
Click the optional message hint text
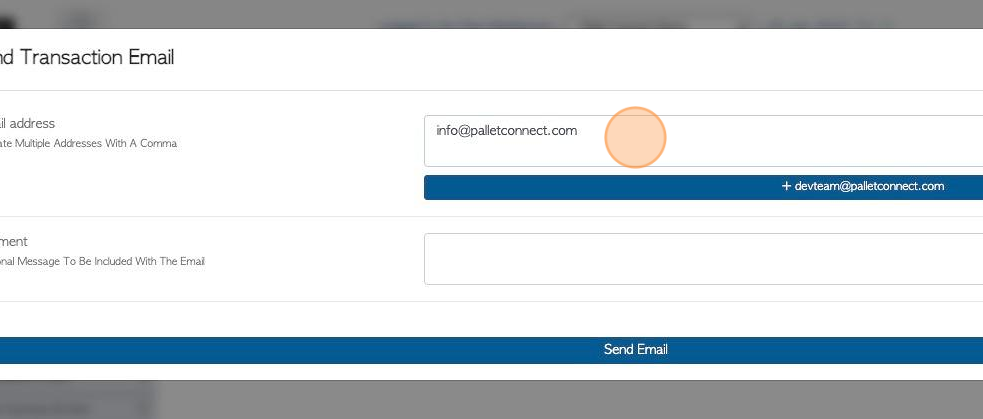[102, 262]
